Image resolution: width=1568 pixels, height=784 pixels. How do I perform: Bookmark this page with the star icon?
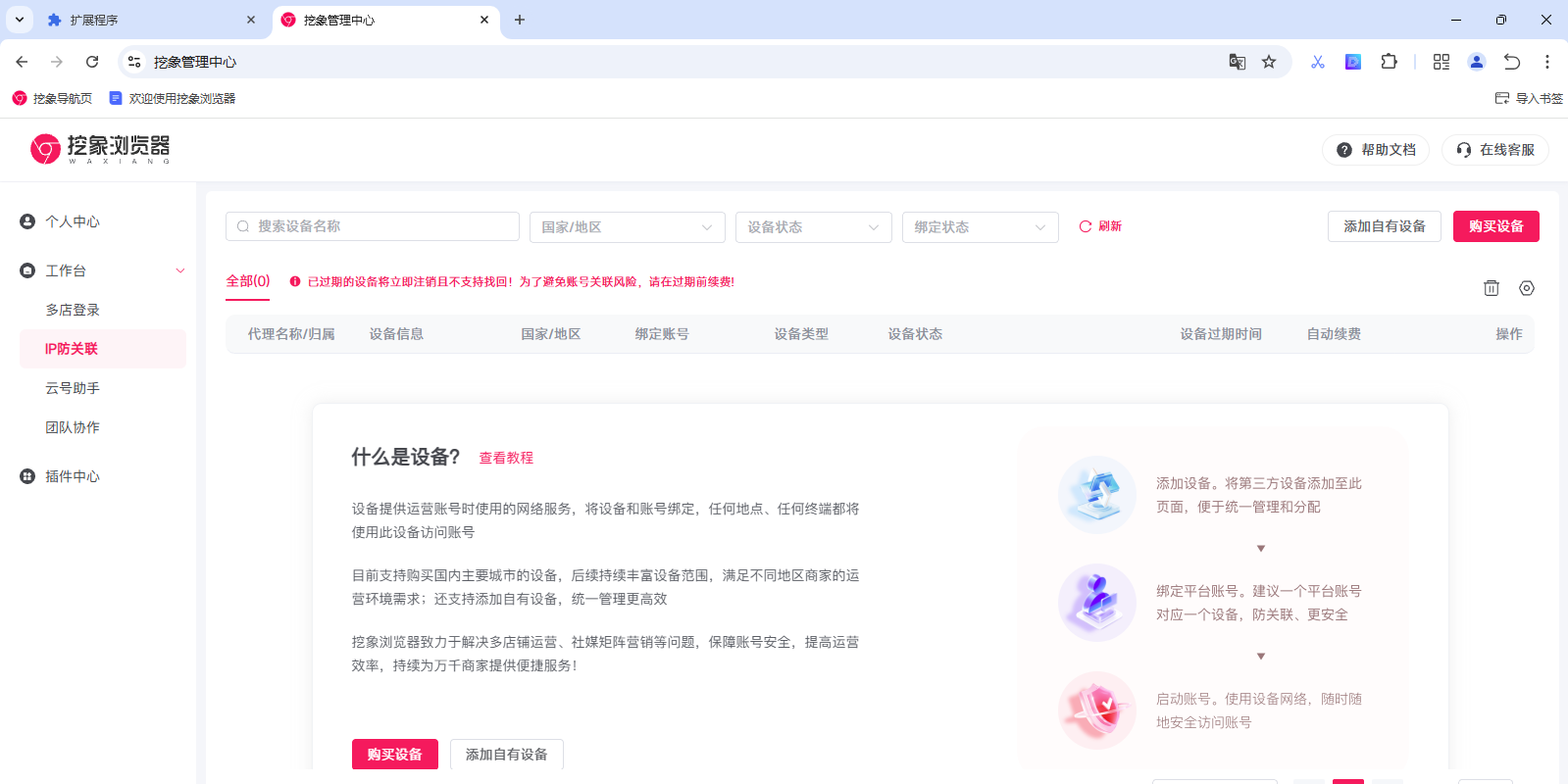(1269, 62)
